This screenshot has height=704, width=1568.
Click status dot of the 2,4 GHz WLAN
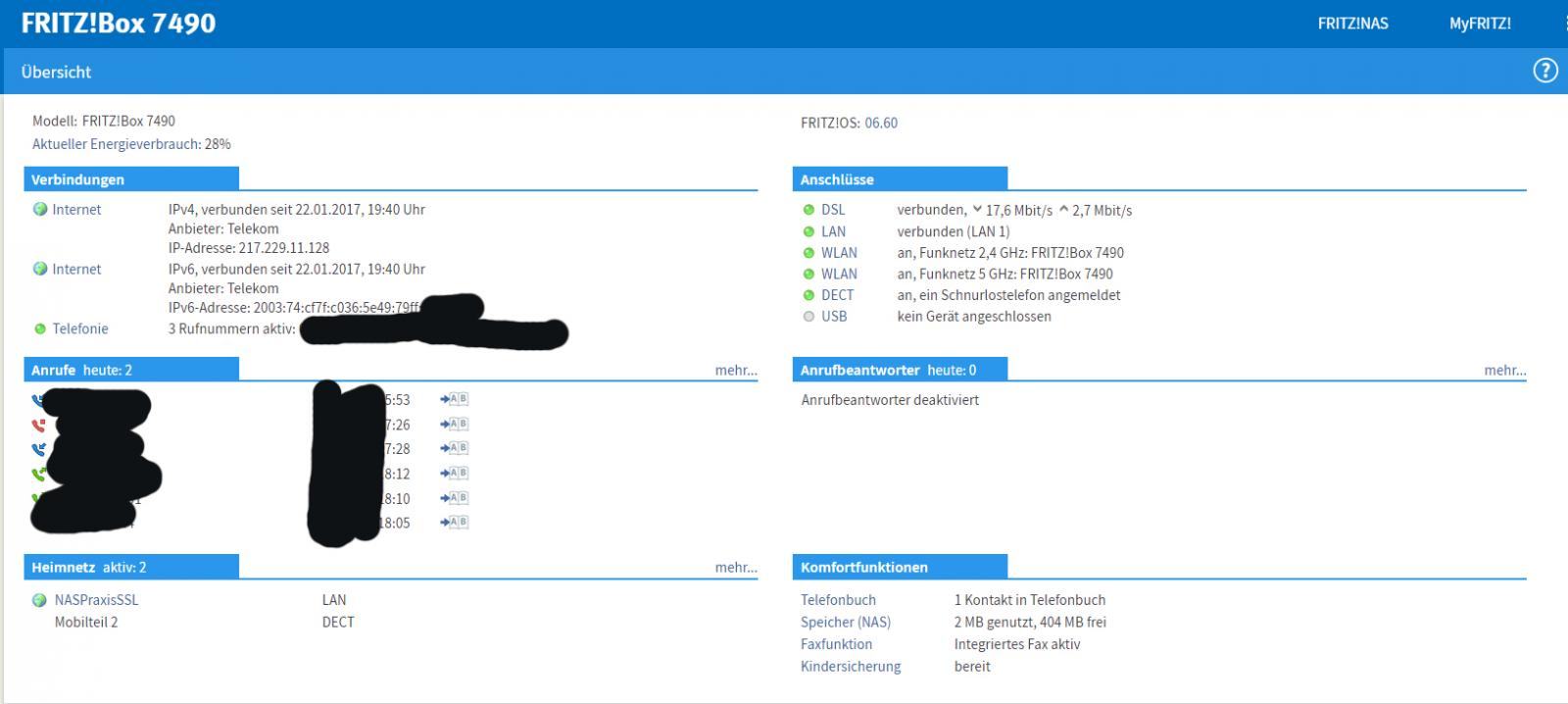pos(808,253)
